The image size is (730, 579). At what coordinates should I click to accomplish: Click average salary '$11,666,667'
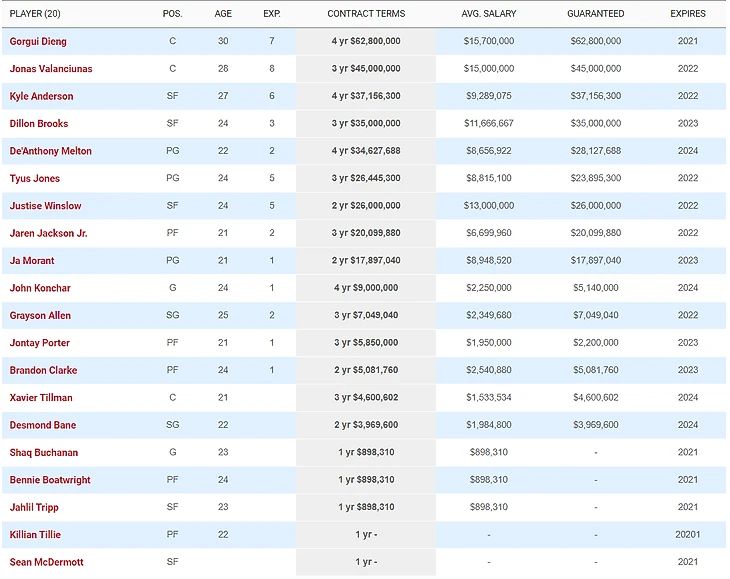[x=489, y=123]
